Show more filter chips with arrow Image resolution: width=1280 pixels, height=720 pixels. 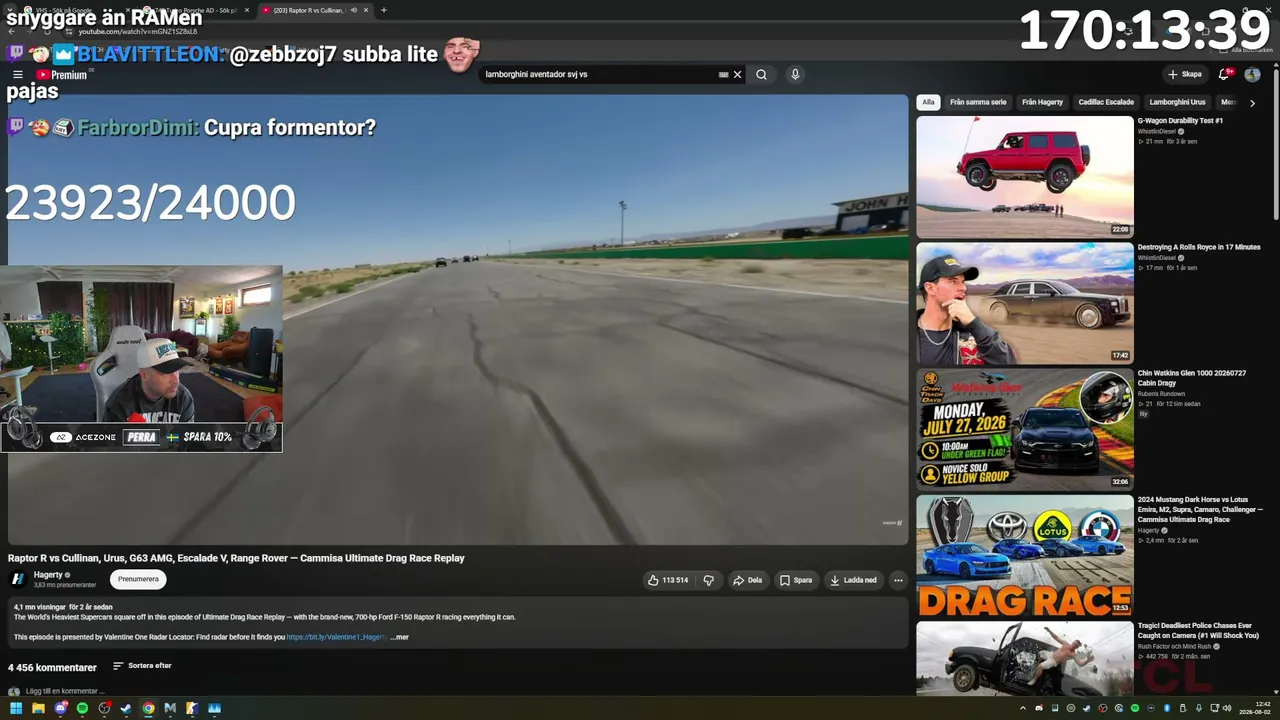tap(1252, 102)
